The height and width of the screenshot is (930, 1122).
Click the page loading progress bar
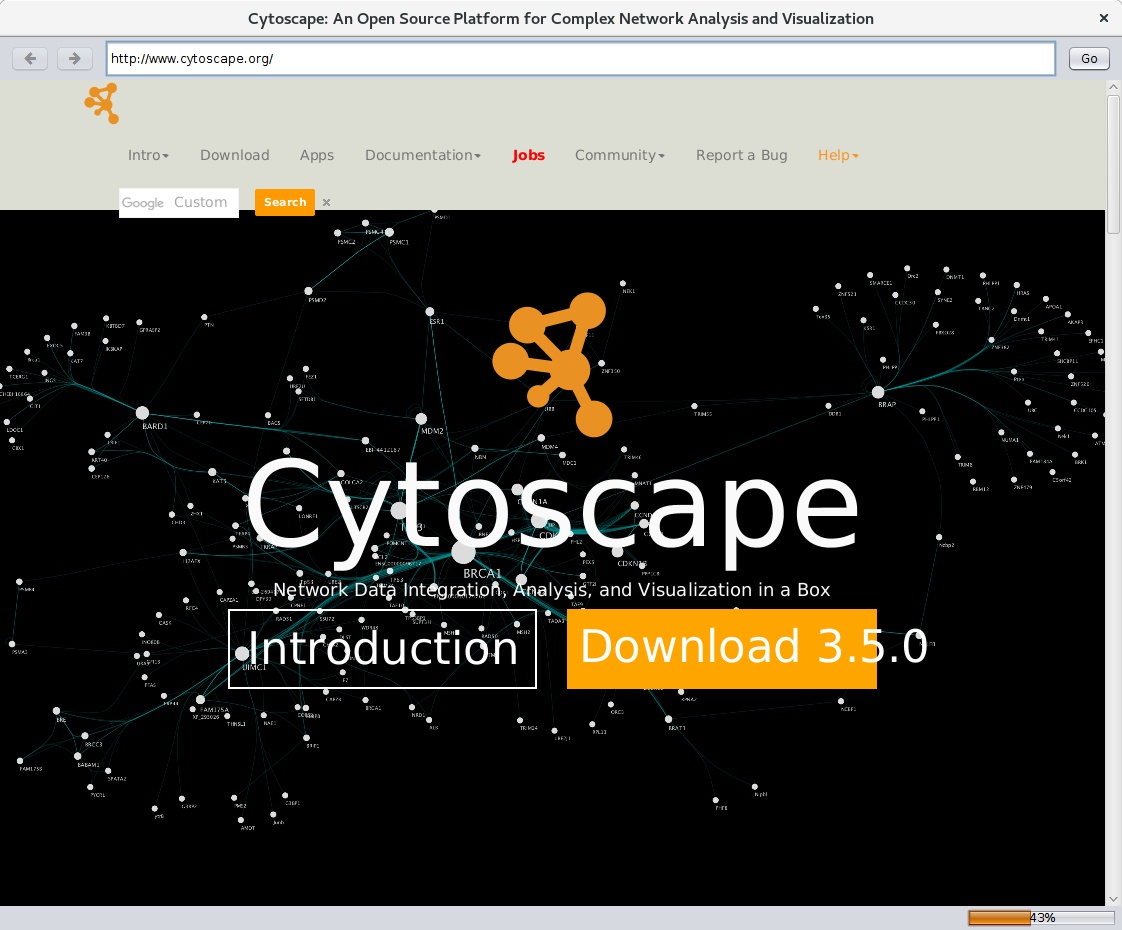[x=1040, y=918]
